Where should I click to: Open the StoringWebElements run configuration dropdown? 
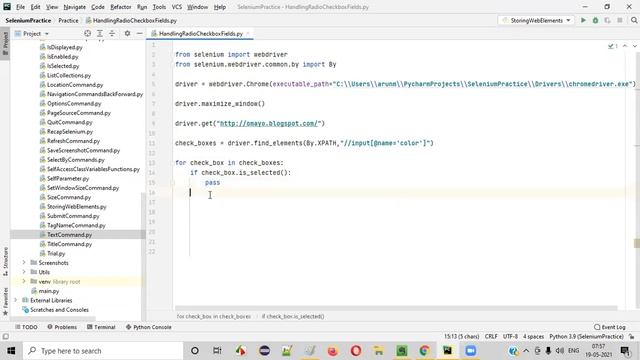536,20
